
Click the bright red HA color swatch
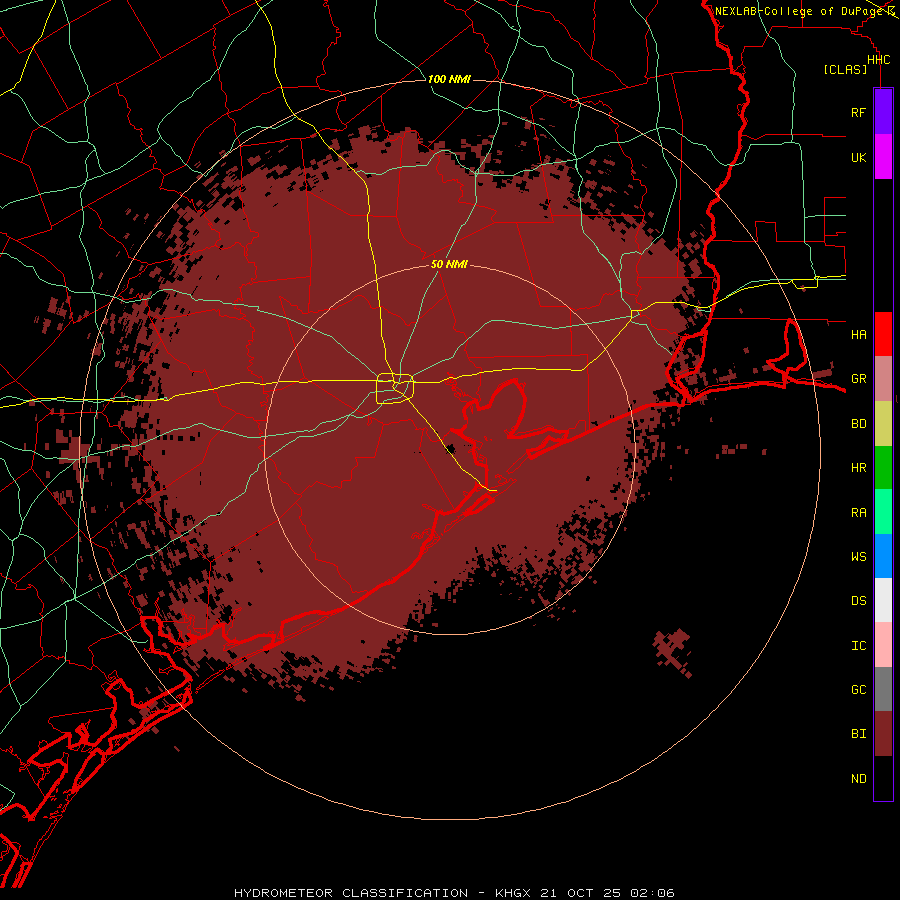tap(883, 334)
